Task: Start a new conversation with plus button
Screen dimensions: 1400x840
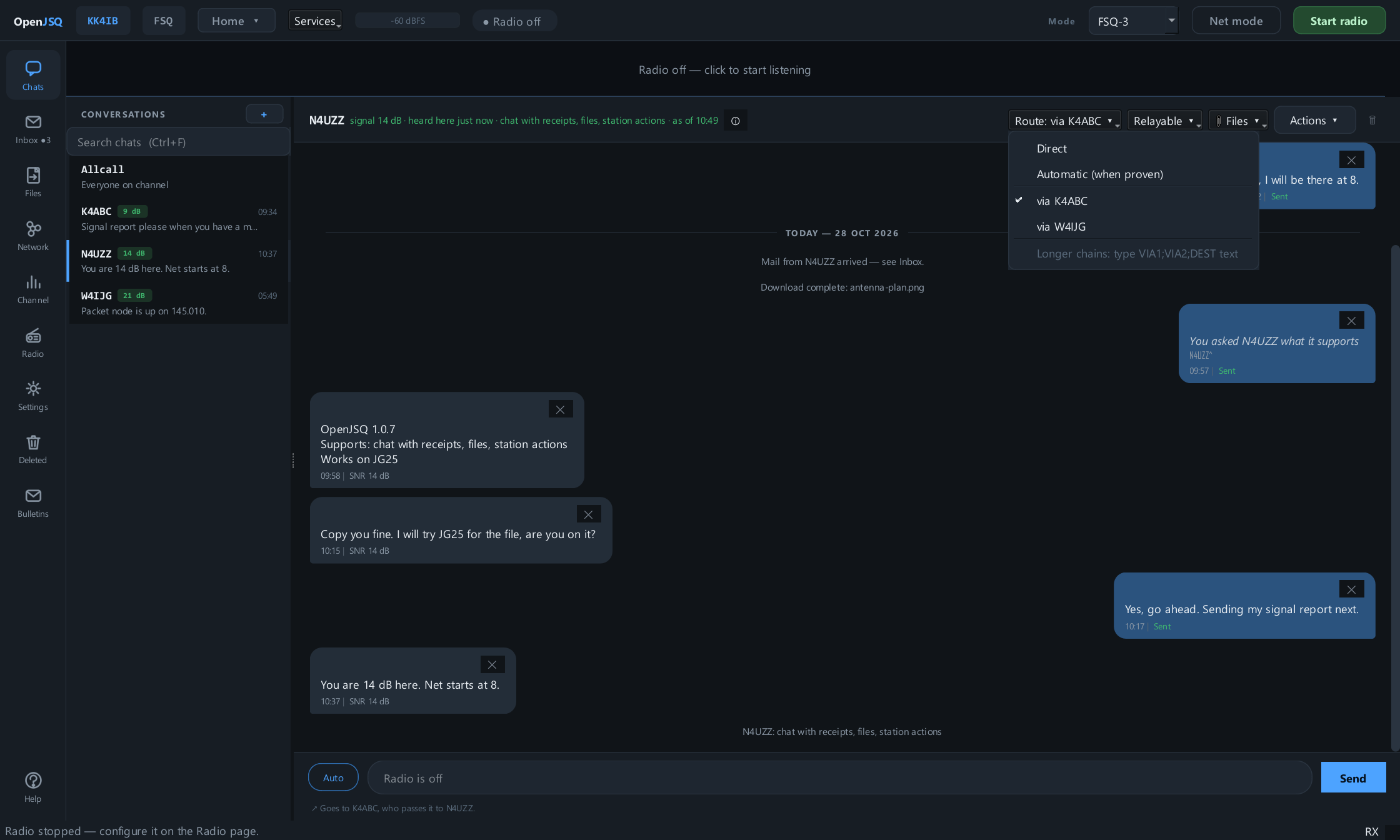Action: click(x=264, y=114)
